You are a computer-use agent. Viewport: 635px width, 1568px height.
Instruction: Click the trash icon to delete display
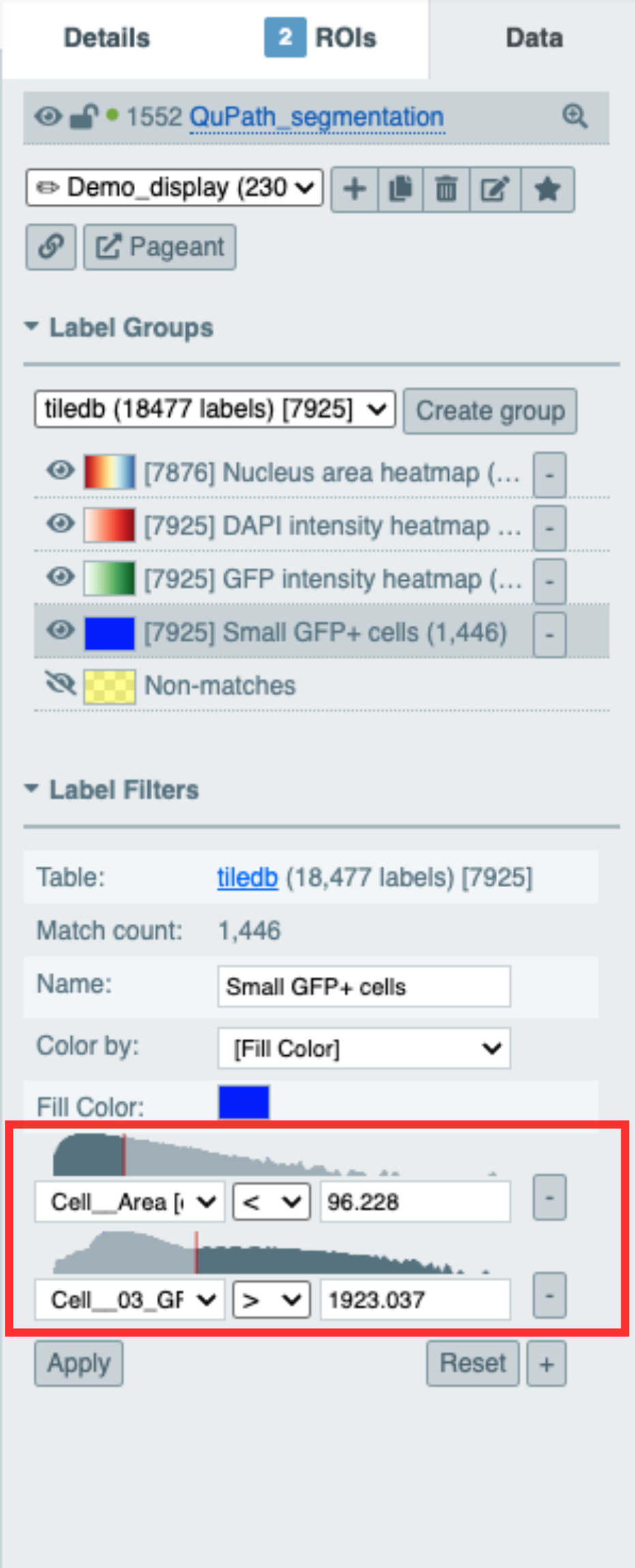point(446,189)
